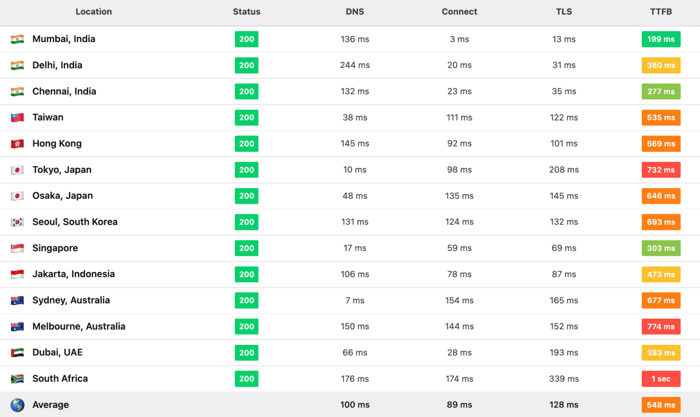This screenshot has height=417, width=700.
Task: Click the 339 ms TLS value
Action: click(563, 379)
